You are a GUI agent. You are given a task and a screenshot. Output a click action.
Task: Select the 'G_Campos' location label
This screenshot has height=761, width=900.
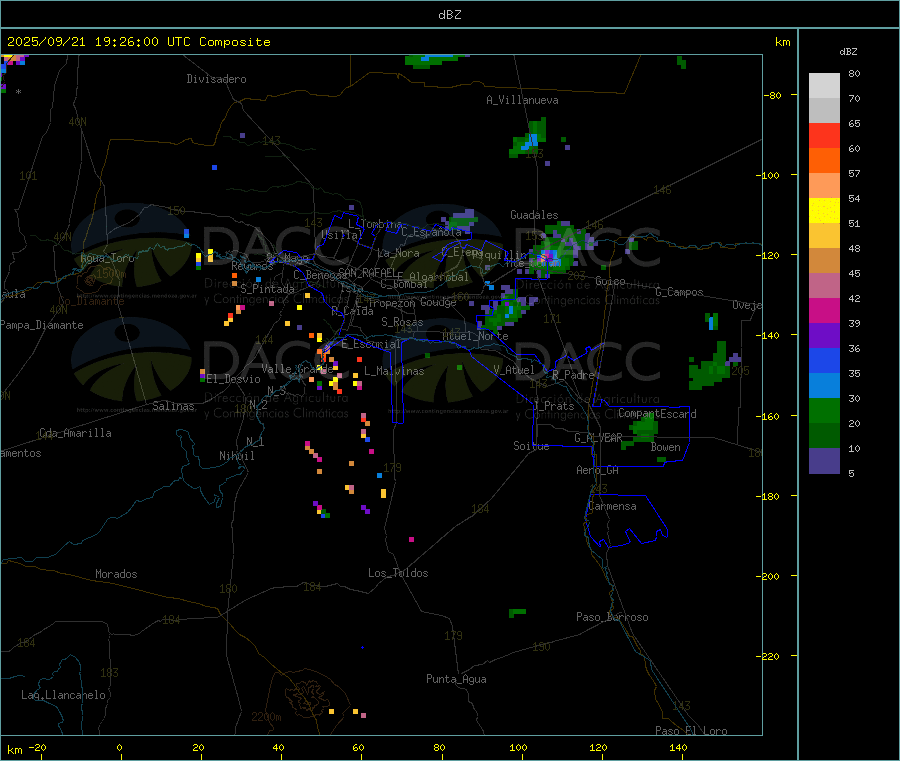pyautogui.click(x=679, y=292)
